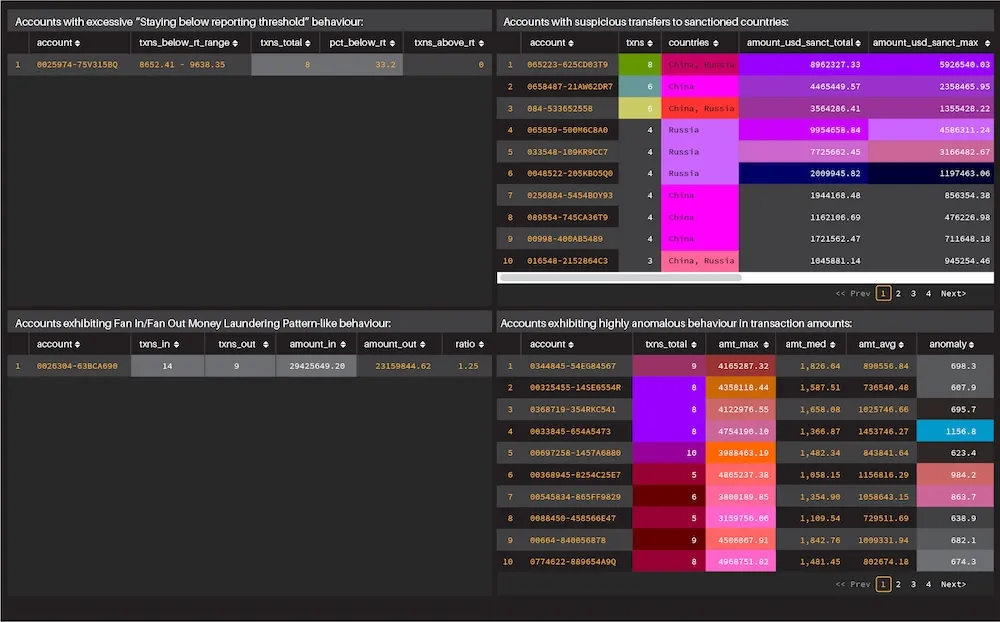1000x622 pixels.
Task: Sort sanctioned table by countries arrow icon
Action: click(716, 43)
